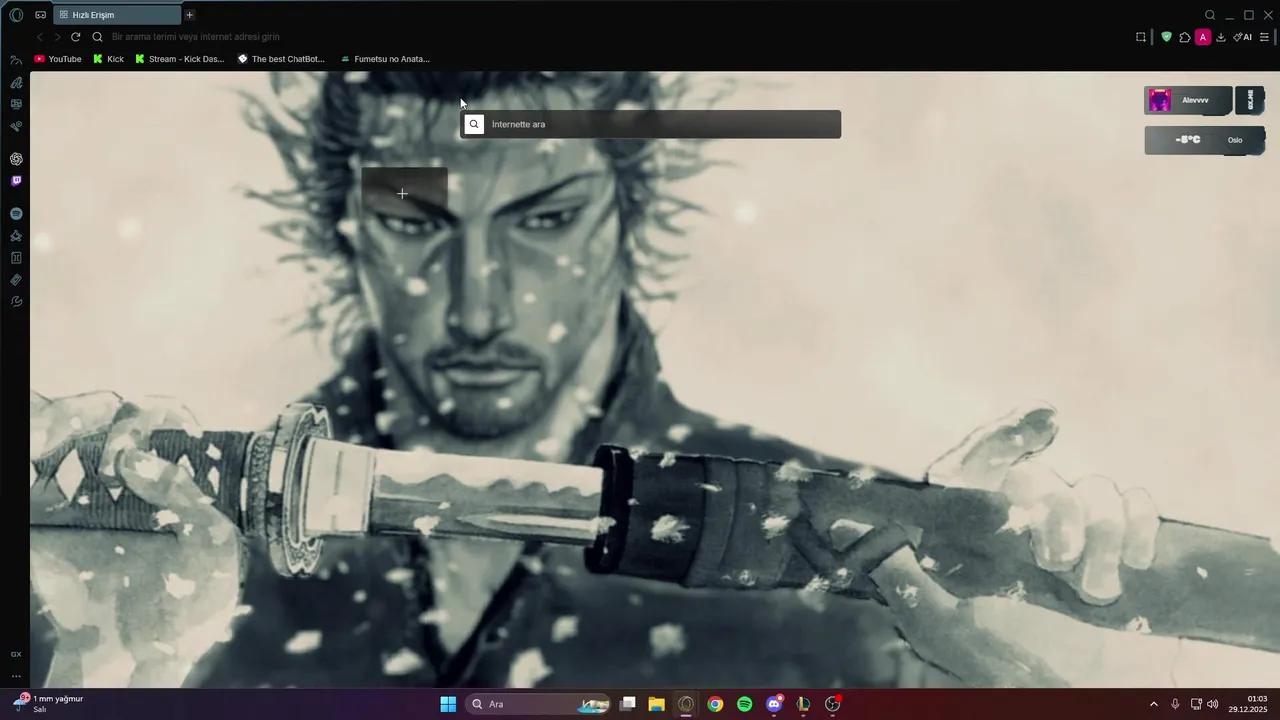Open The best ChatBot bookmark
The image size is (1280, 720).
coord(281,59)
